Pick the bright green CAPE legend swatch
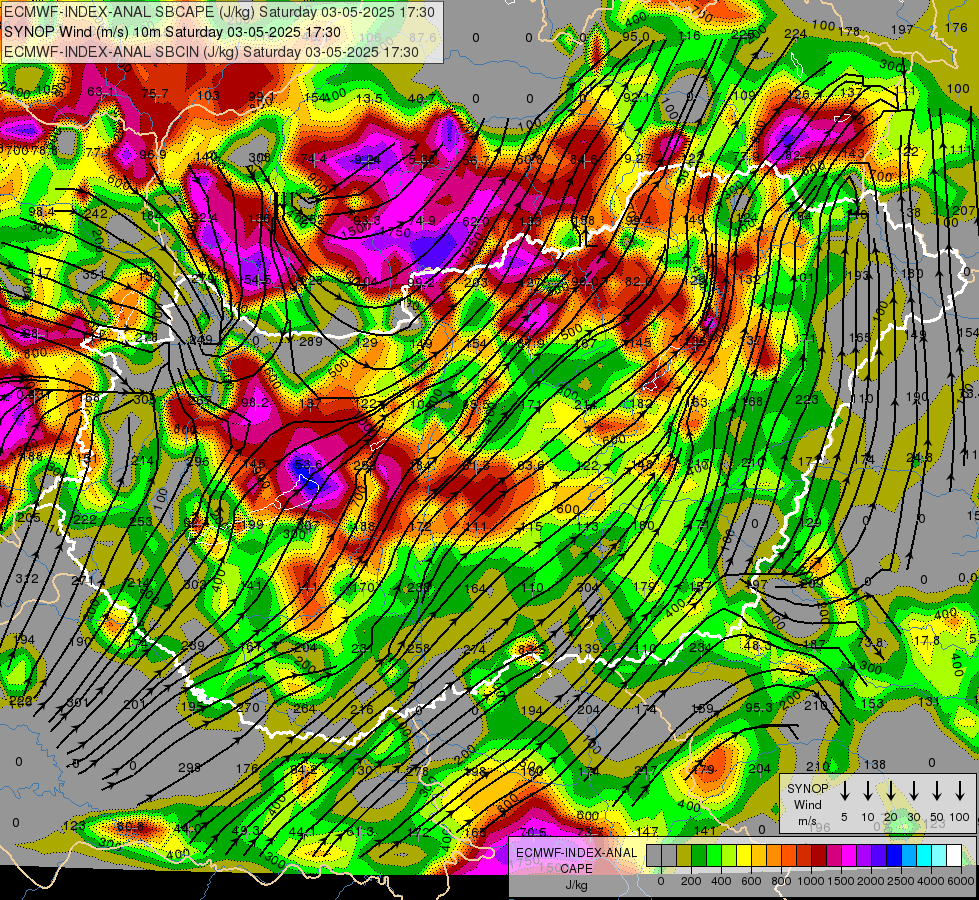Screen dimensions: 979x900 [x=714, y=855]
